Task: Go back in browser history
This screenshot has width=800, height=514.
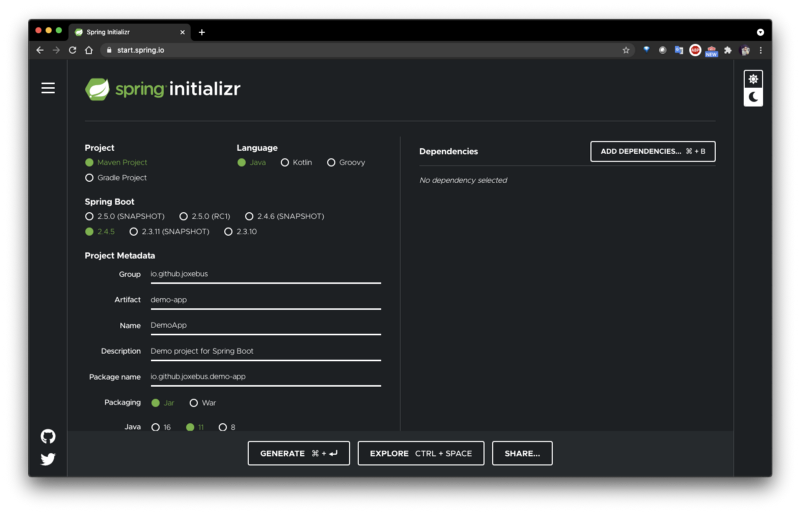Action: (x=40, y=50)
